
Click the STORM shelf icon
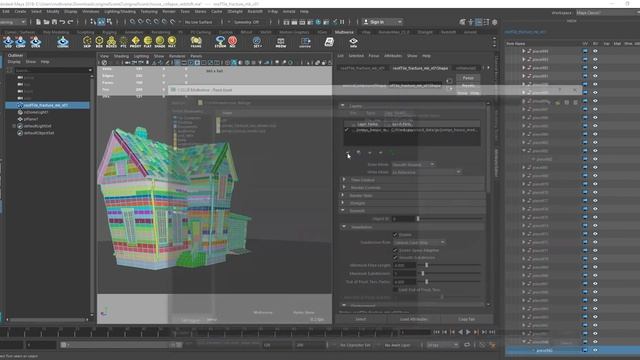point(220,42)
